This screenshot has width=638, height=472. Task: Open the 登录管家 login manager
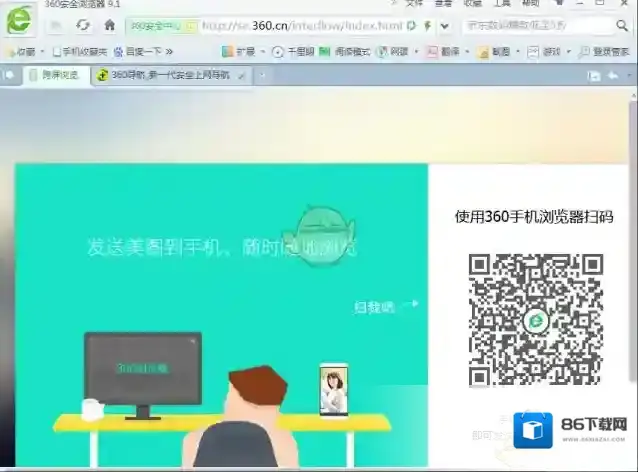pos(604,52)
